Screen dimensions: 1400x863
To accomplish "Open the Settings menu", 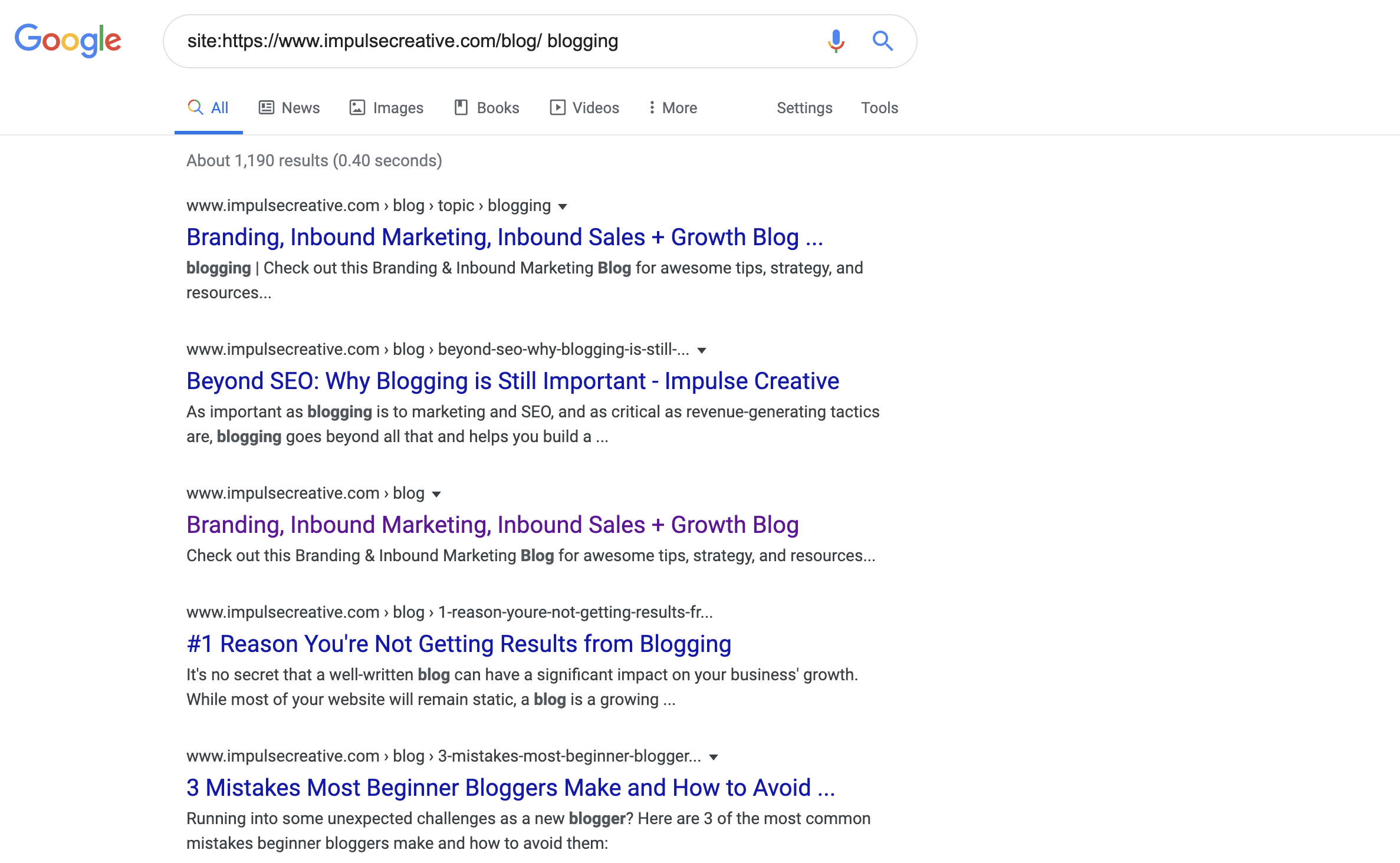I will [x=804, y=107].
